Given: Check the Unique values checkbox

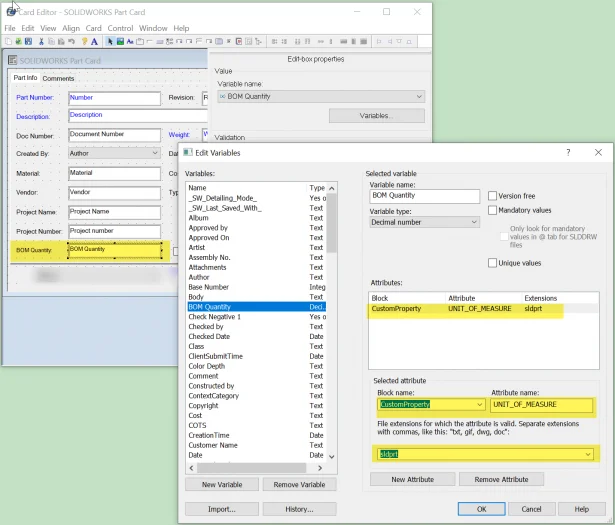Looking at the screenshot, I should [x=493, y=263].
